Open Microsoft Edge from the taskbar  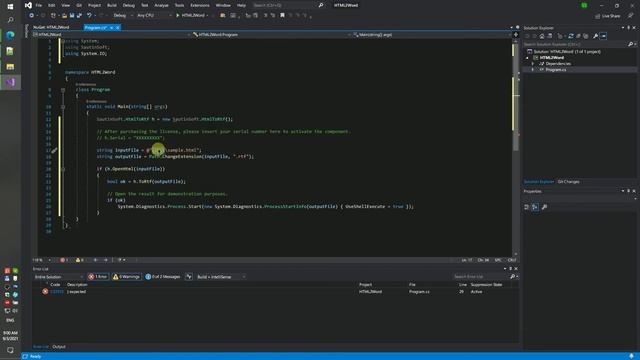[x=10, y=35]
